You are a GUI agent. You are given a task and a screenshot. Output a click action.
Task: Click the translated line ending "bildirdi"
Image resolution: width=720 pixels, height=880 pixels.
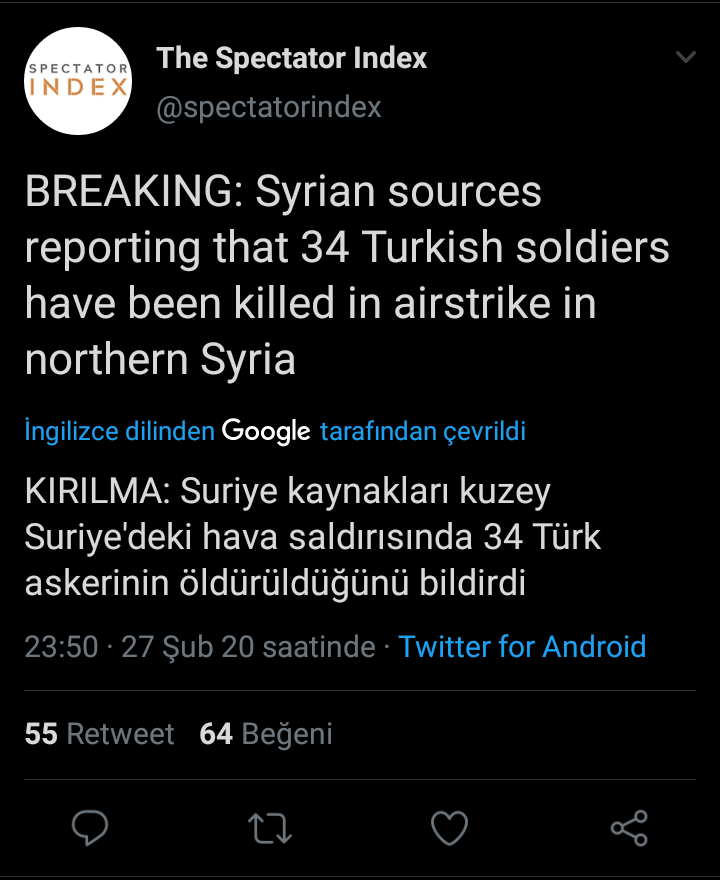coord(275,583)
